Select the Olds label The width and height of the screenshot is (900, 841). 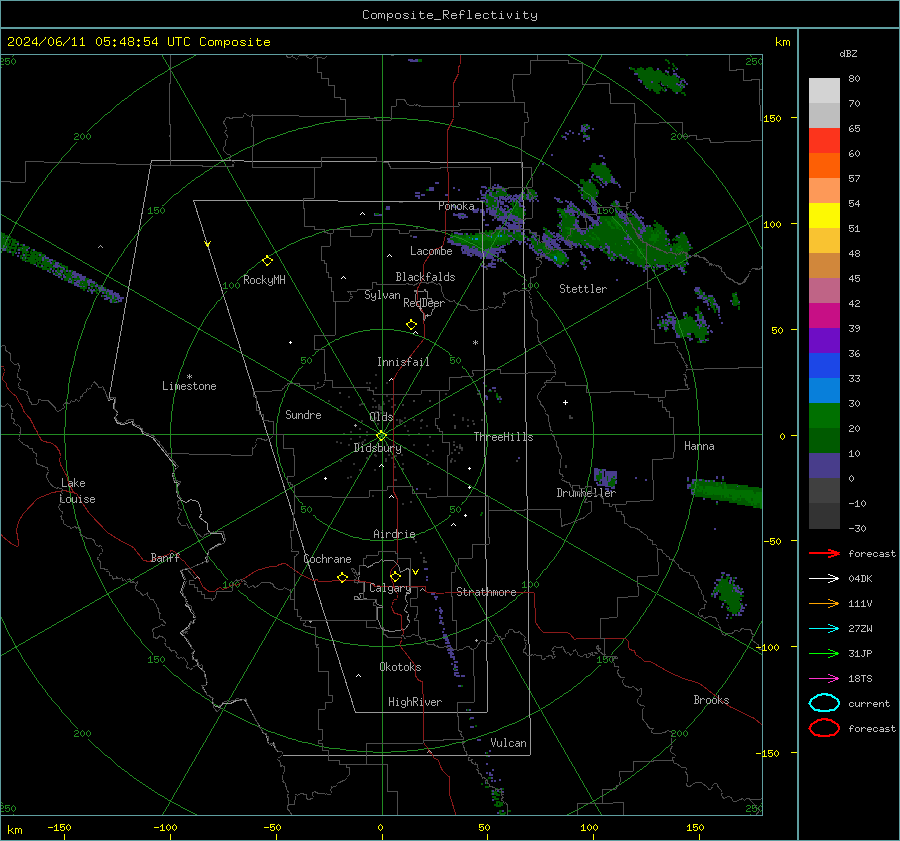381,417
